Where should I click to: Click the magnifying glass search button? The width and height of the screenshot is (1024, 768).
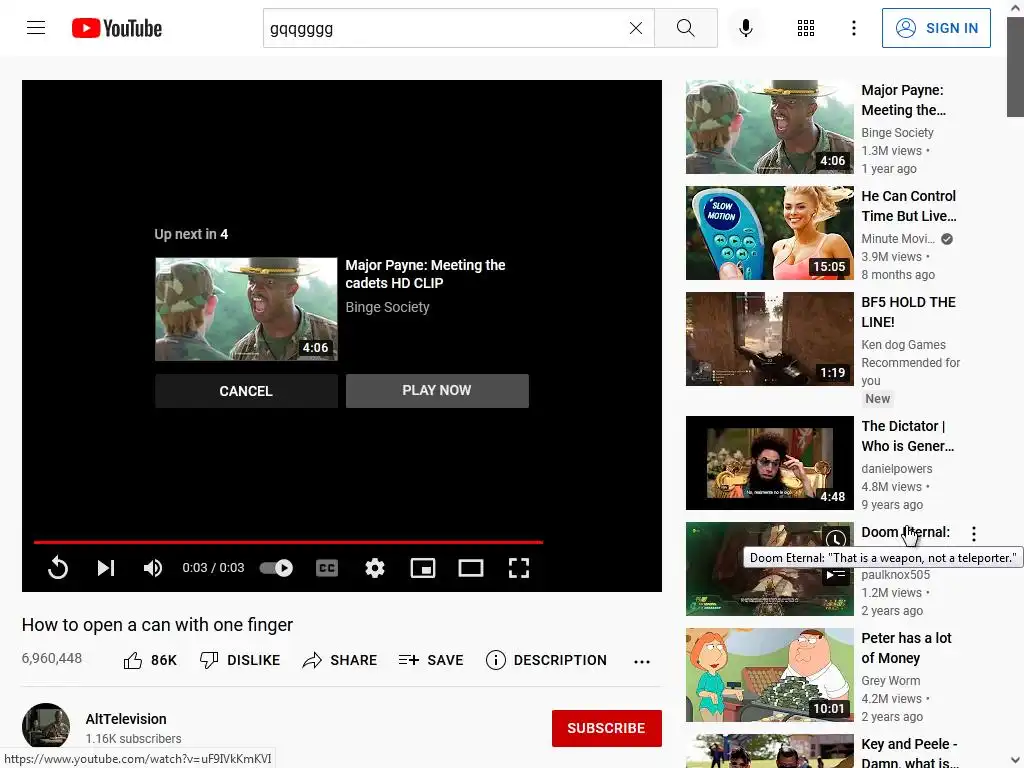point(686,28)
